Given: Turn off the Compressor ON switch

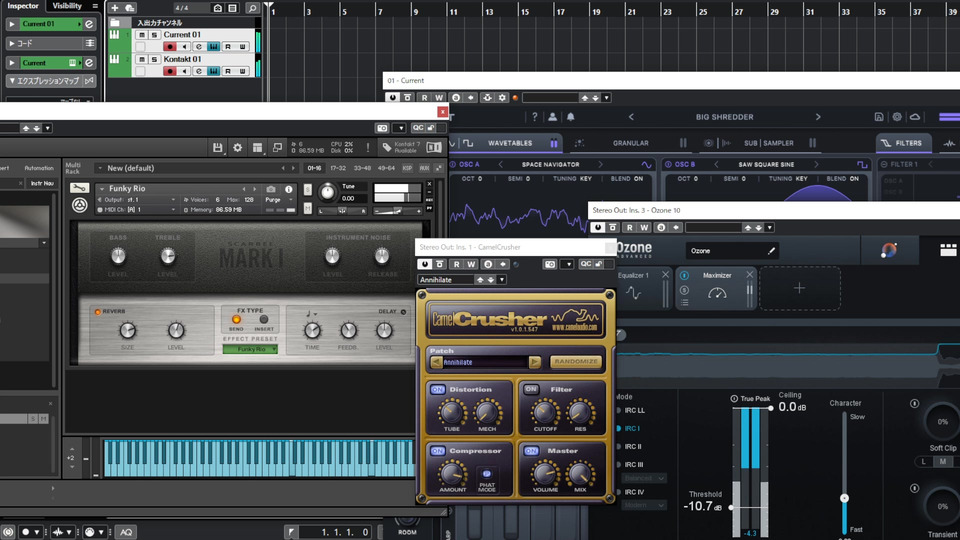Looking at the screenshot, I should pyautogui.click(x=438, y=451).
